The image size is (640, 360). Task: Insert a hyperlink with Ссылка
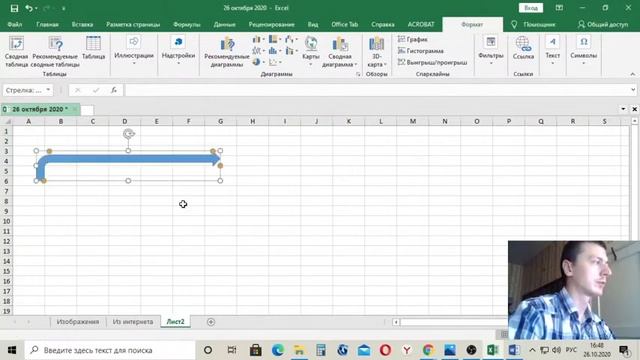click(523, 48)
